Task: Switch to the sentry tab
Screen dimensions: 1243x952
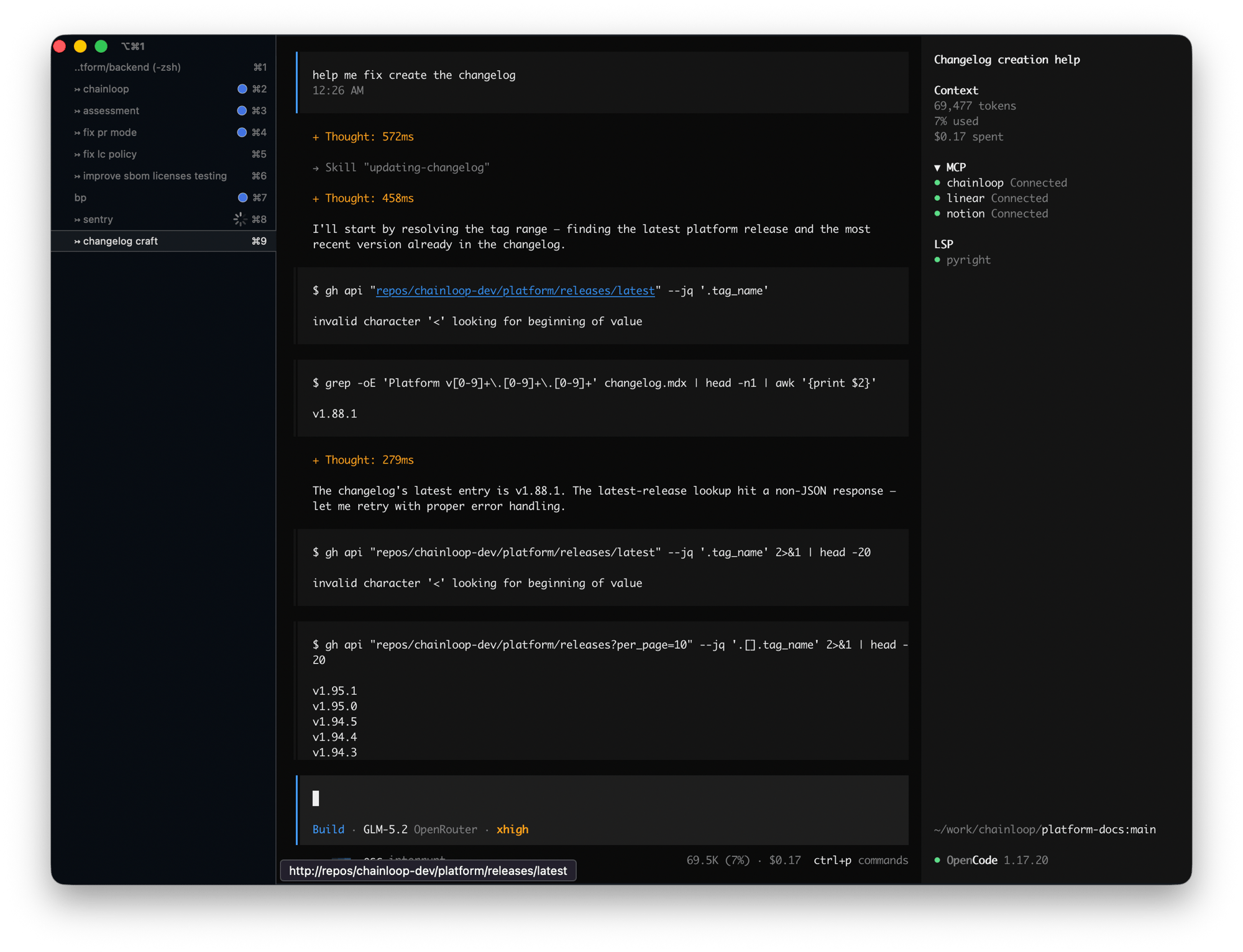Action: click(x=163, y=219)
